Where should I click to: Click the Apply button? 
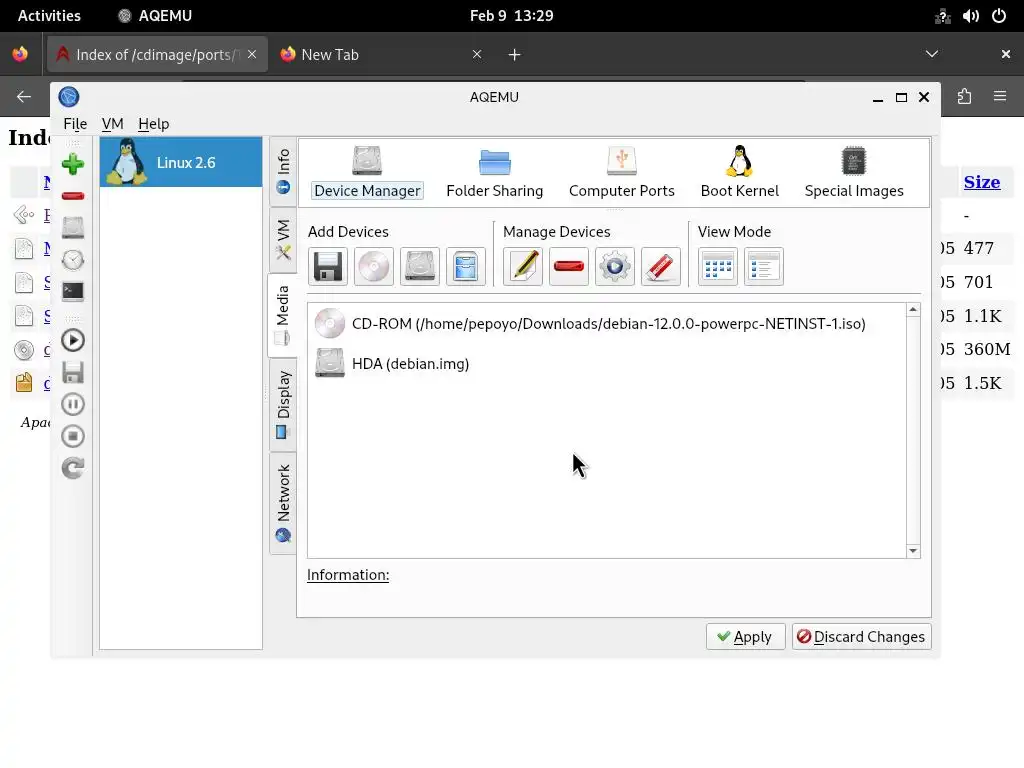click(x=745, y=637)
